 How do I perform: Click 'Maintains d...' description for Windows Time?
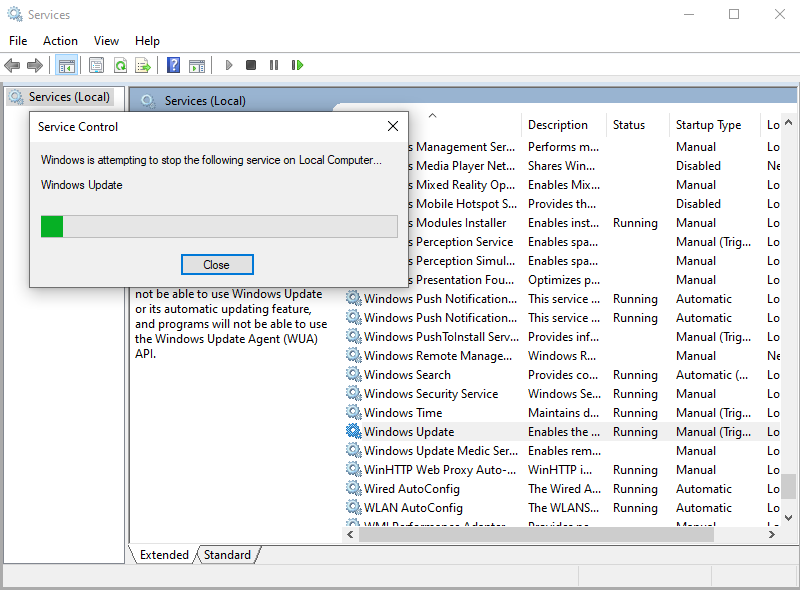[x=563, y=412]
